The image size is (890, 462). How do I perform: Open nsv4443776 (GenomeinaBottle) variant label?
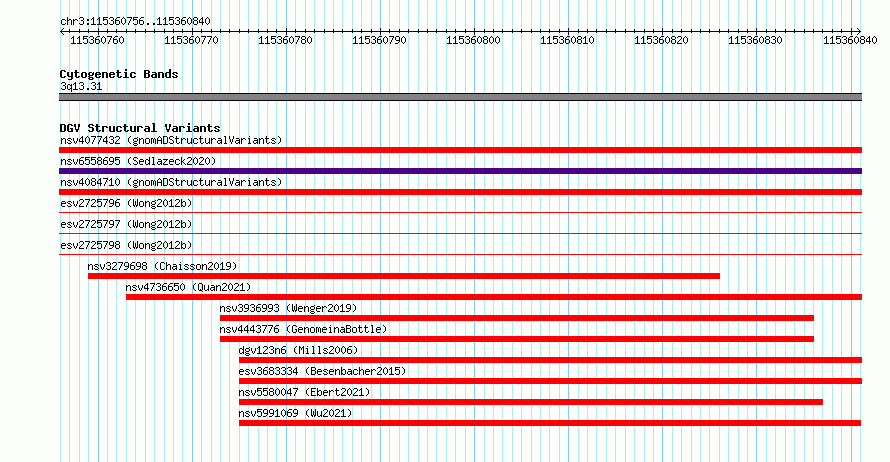(x=303, y=329)
